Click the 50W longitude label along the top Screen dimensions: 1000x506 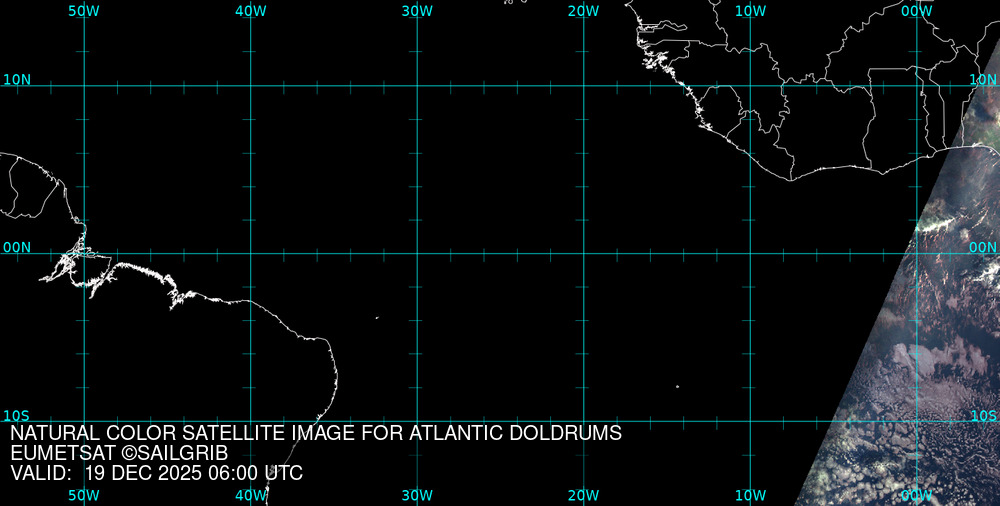pyautogui.click(x=84, y=11)
